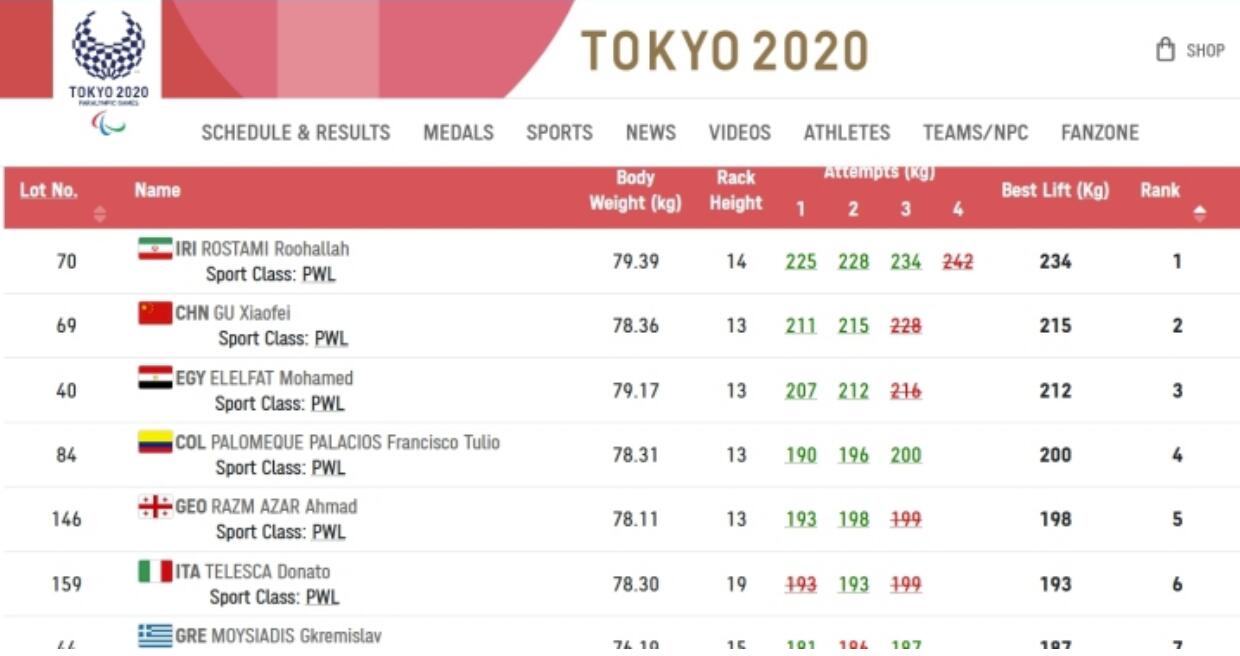Open the Medals menu item
Screen dimensions: 1240x656
point(458,132)
